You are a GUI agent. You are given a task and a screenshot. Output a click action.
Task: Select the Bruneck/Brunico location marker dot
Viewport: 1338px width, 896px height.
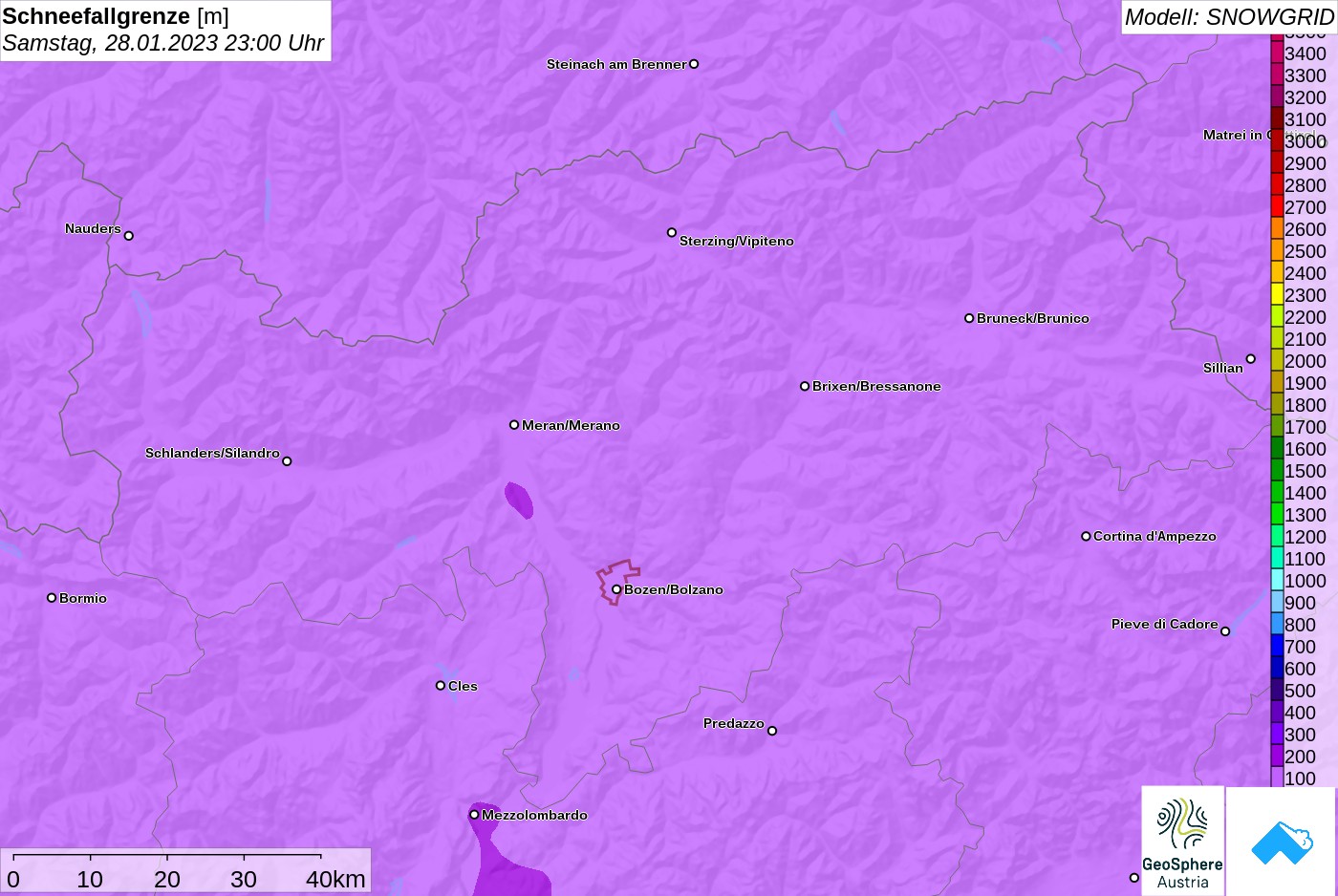pos(969,318)
